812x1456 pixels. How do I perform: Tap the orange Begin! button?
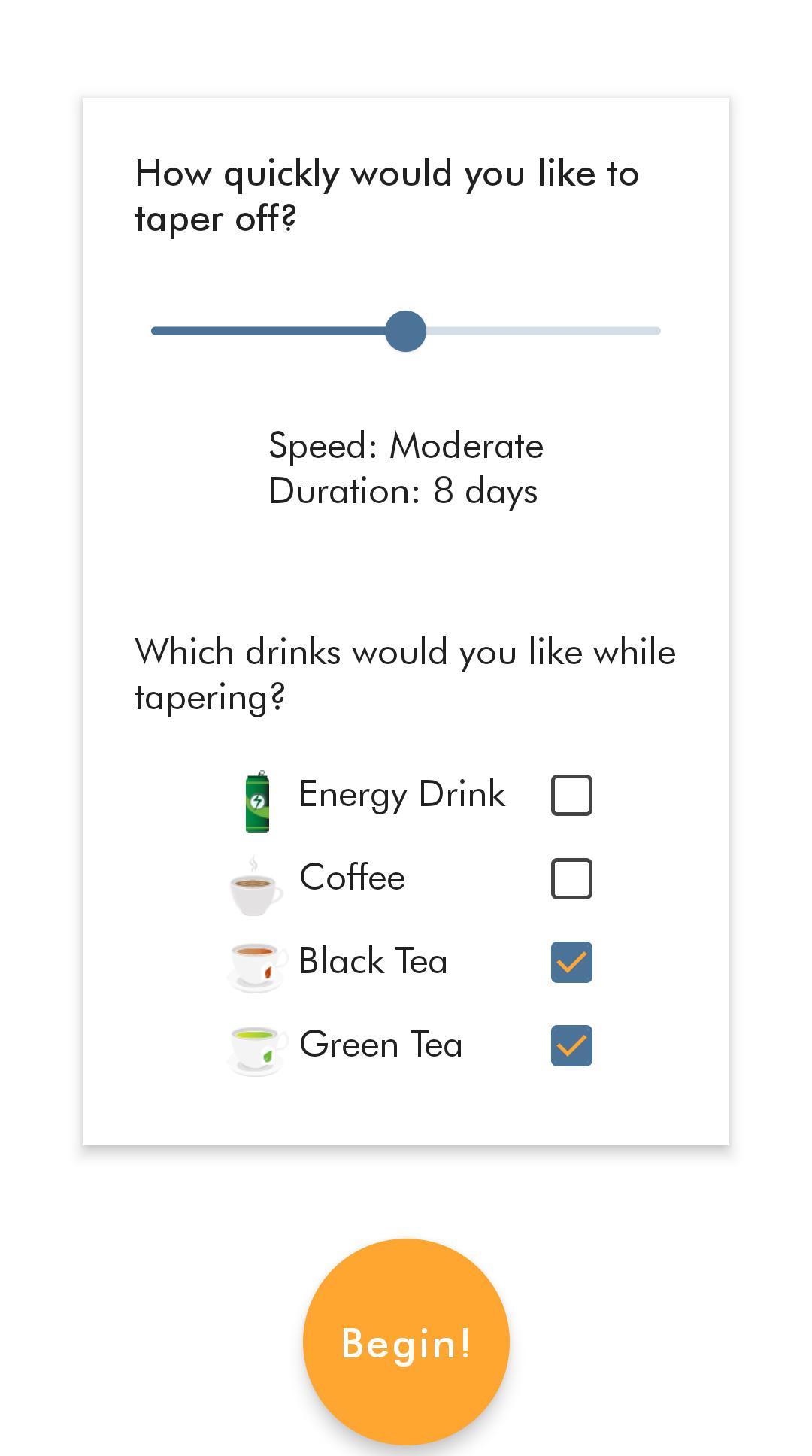[x=406, y=1342]
